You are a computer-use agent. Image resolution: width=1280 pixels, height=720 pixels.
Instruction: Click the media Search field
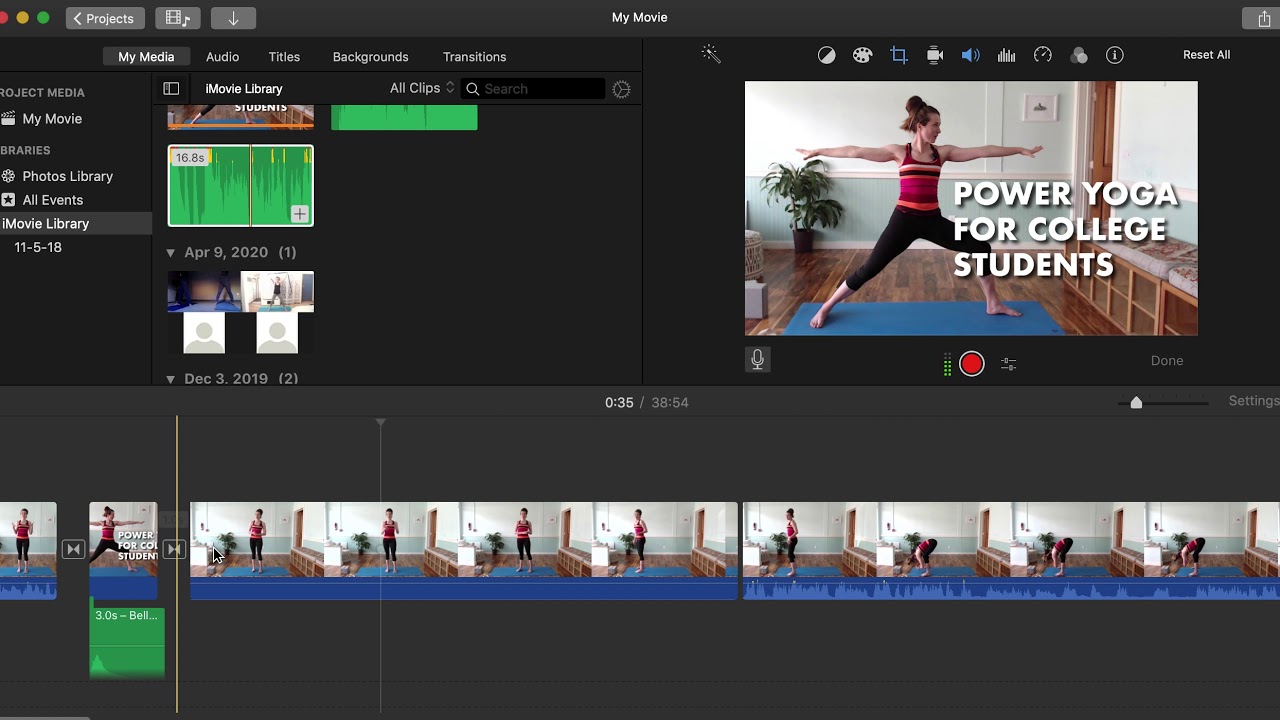[533, 89]
